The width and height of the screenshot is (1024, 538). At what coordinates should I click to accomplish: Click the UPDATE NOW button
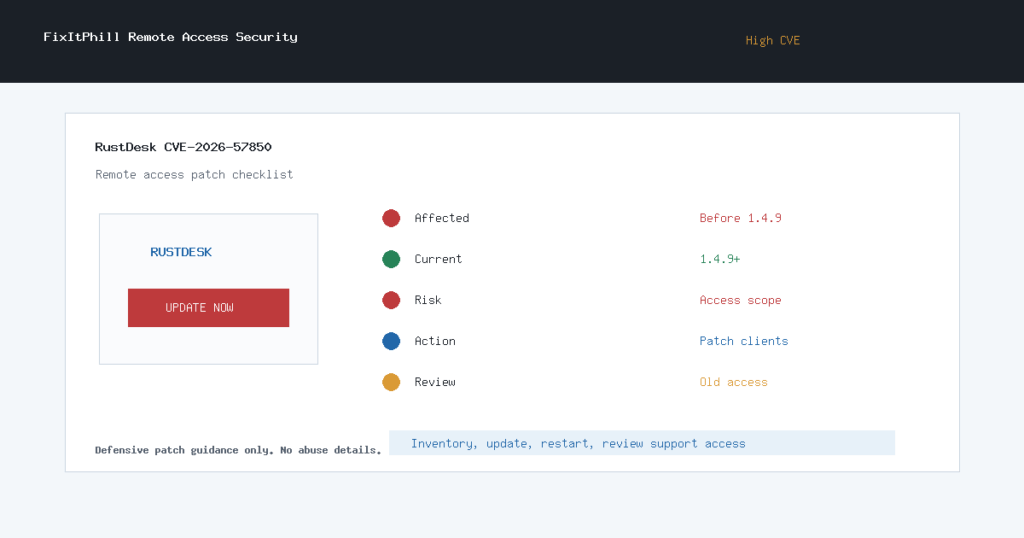(208, 308)
